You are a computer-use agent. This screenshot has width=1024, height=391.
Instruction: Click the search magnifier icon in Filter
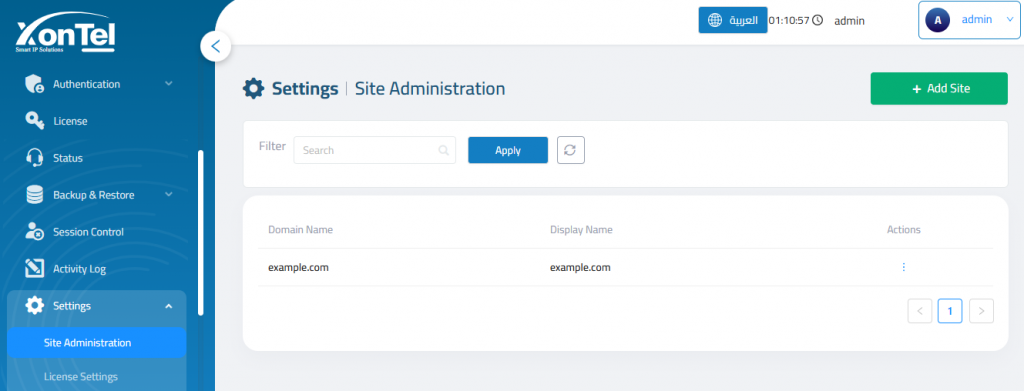[x=443, y=150]
